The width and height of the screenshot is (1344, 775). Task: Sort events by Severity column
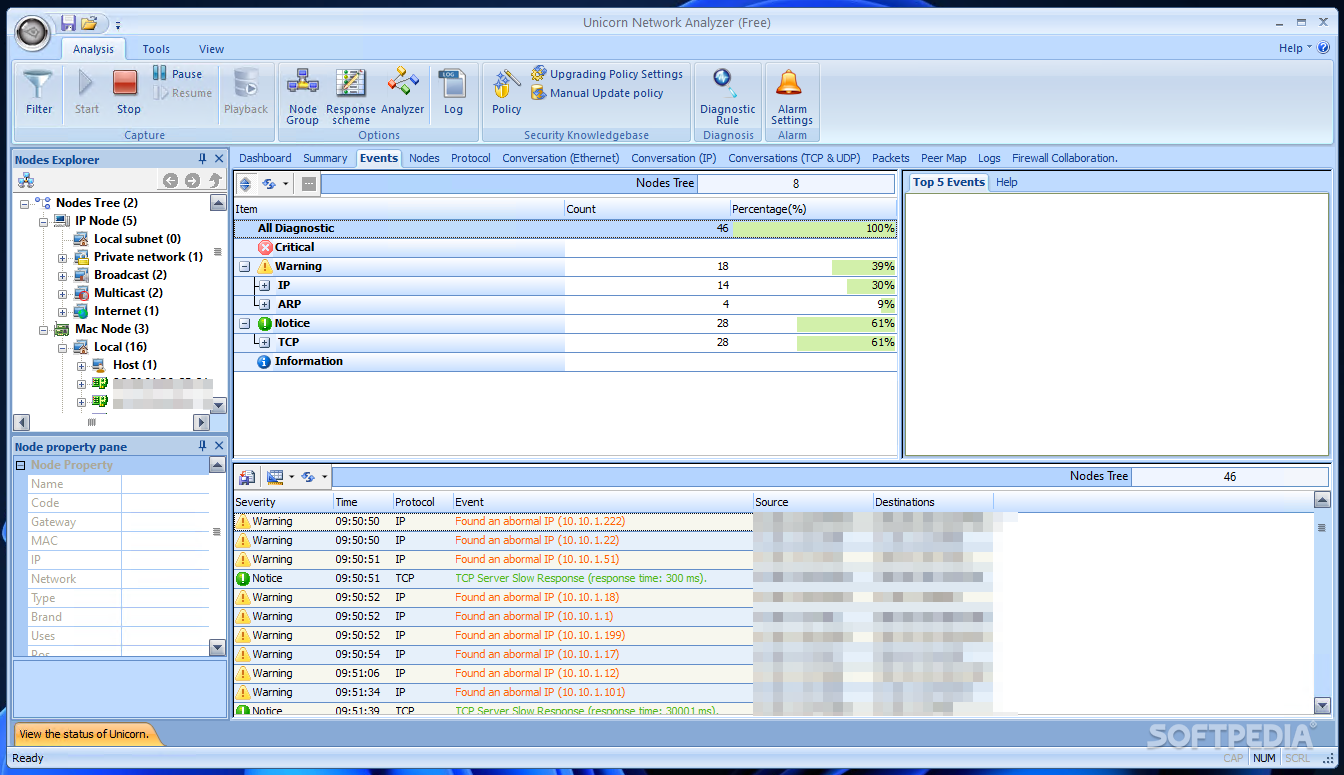coord(283,502)
